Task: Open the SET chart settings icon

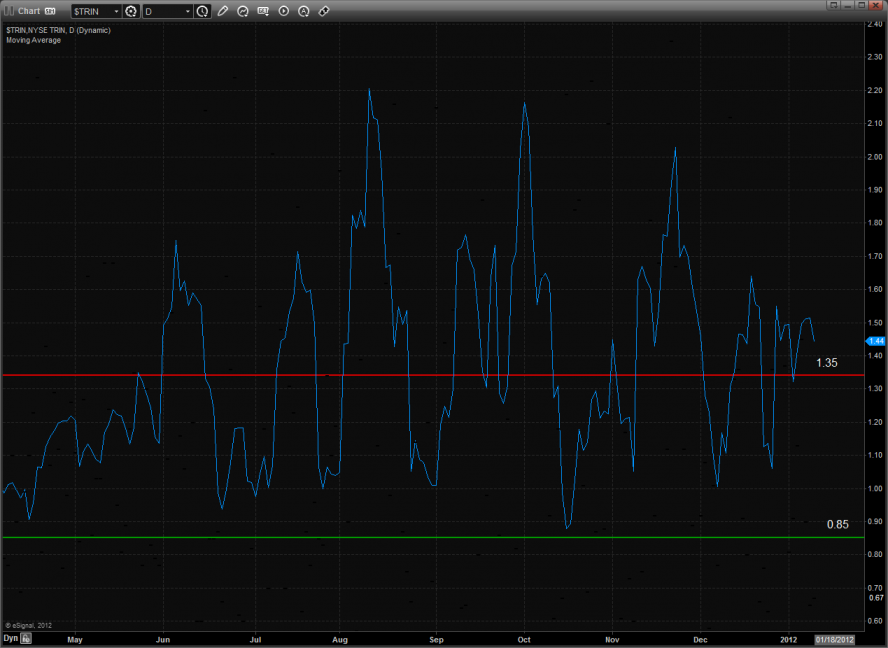Action: click(x=263, y=11)
